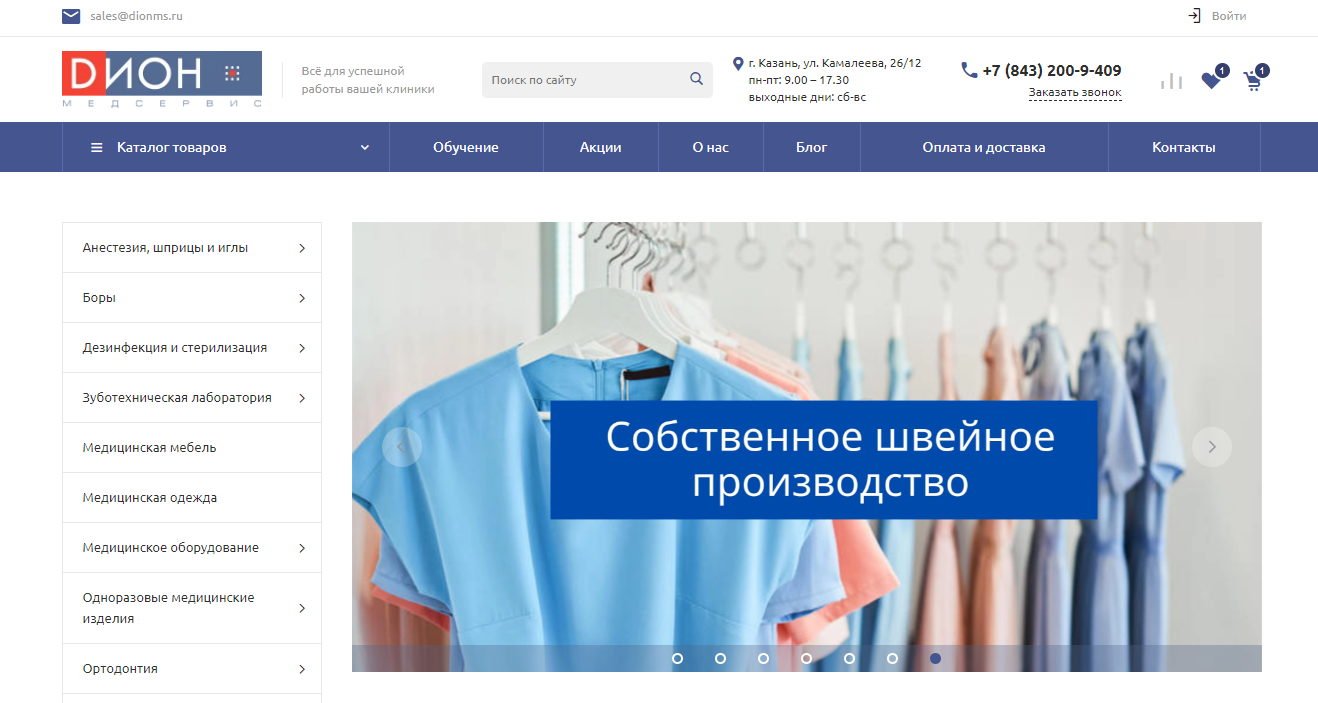Expand Анестезия, шприцы и иглы submenu arrow
The width and height of the screenshot is (1318, 703).
302,248
